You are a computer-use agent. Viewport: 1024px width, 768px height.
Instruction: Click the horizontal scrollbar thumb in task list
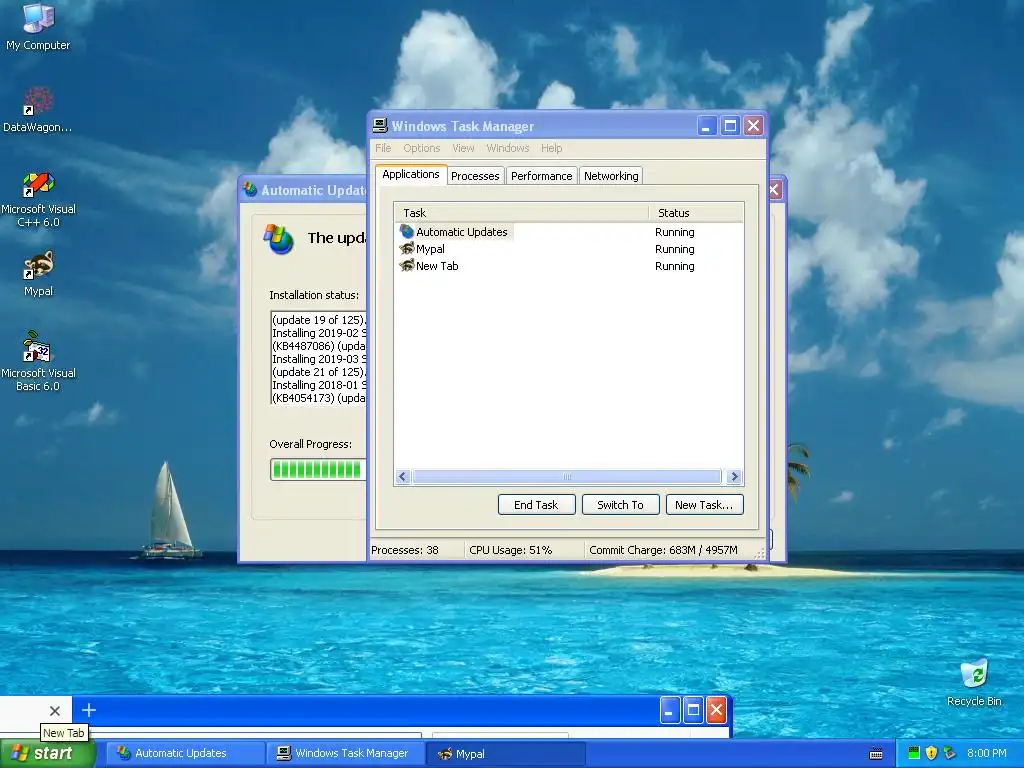point(567,477)
